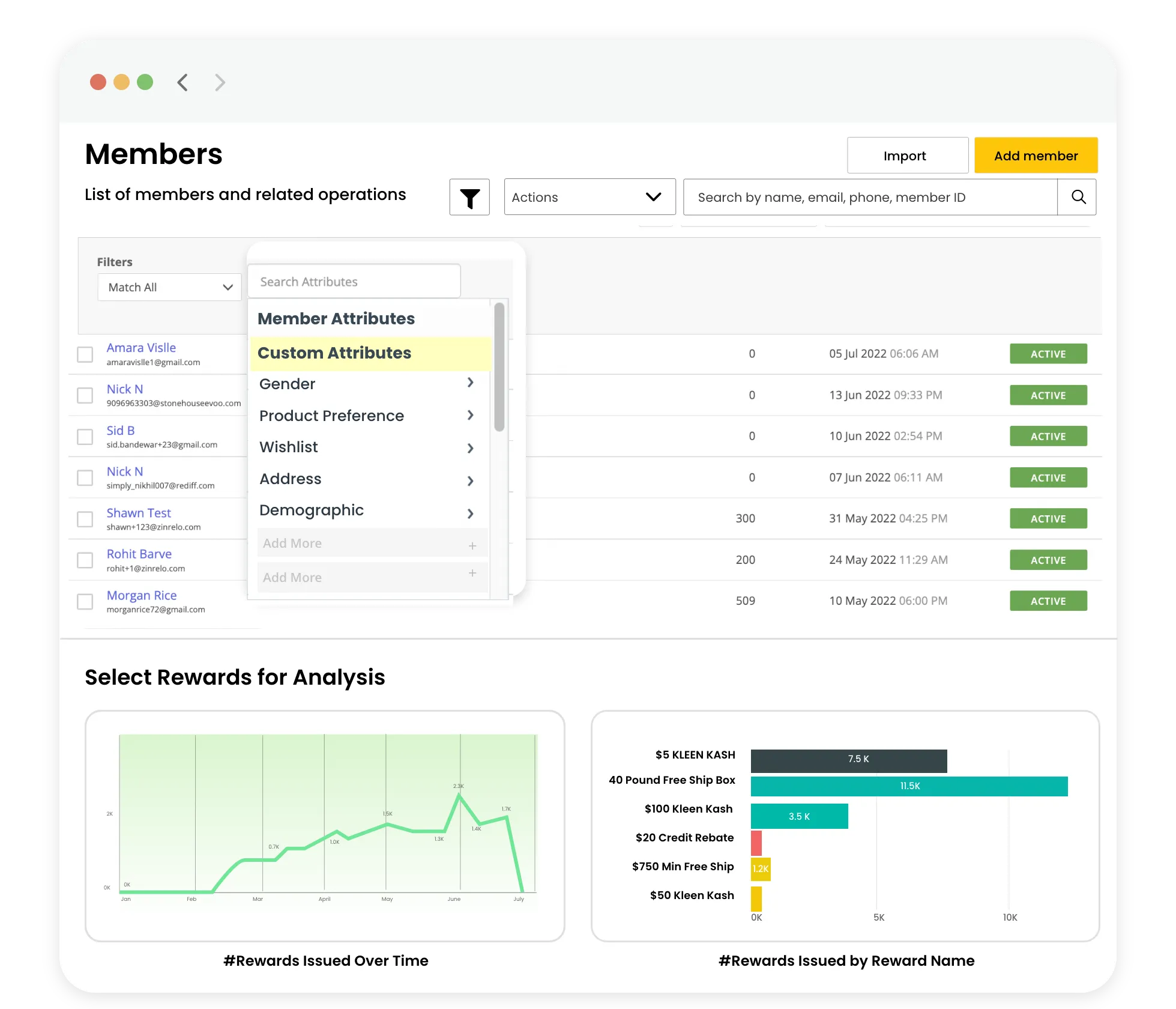This screenshot has width=1176, height=1009.
Task: Click the $50 Kleen Kash yellow bar
Action: 756,899
